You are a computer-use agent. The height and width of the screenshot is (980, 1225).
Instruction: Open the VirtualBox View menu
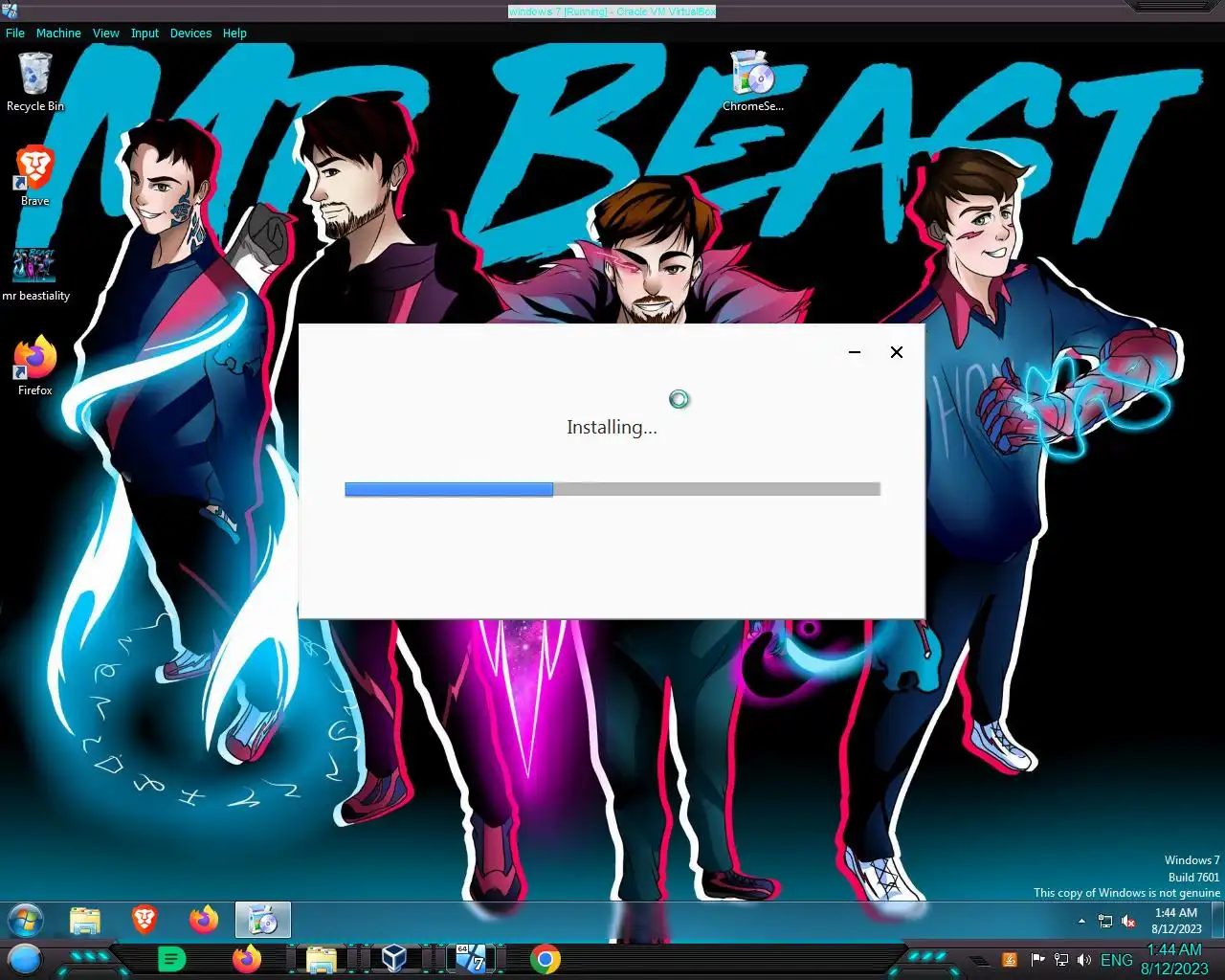(x=106, y=33)
